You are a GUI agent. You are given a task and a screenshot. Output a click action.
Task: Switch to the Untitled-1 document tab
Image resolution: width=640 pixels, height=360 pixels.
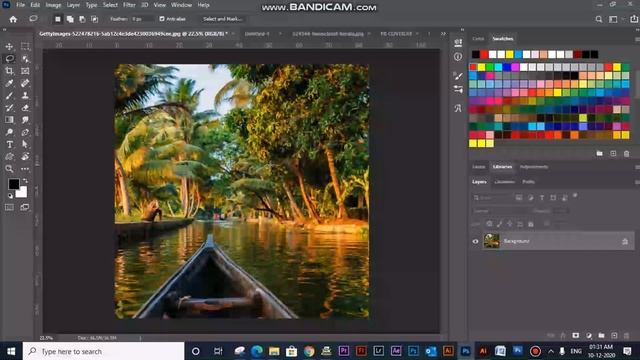click(257, 34)
